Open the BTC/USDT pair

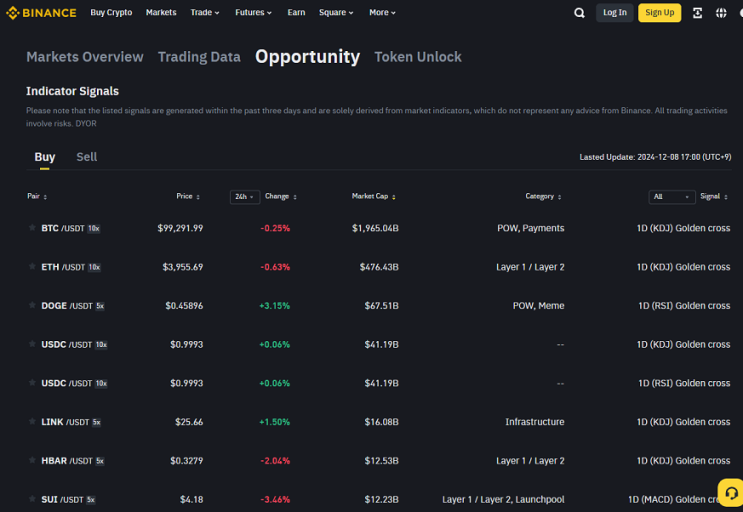coord(63,228)
